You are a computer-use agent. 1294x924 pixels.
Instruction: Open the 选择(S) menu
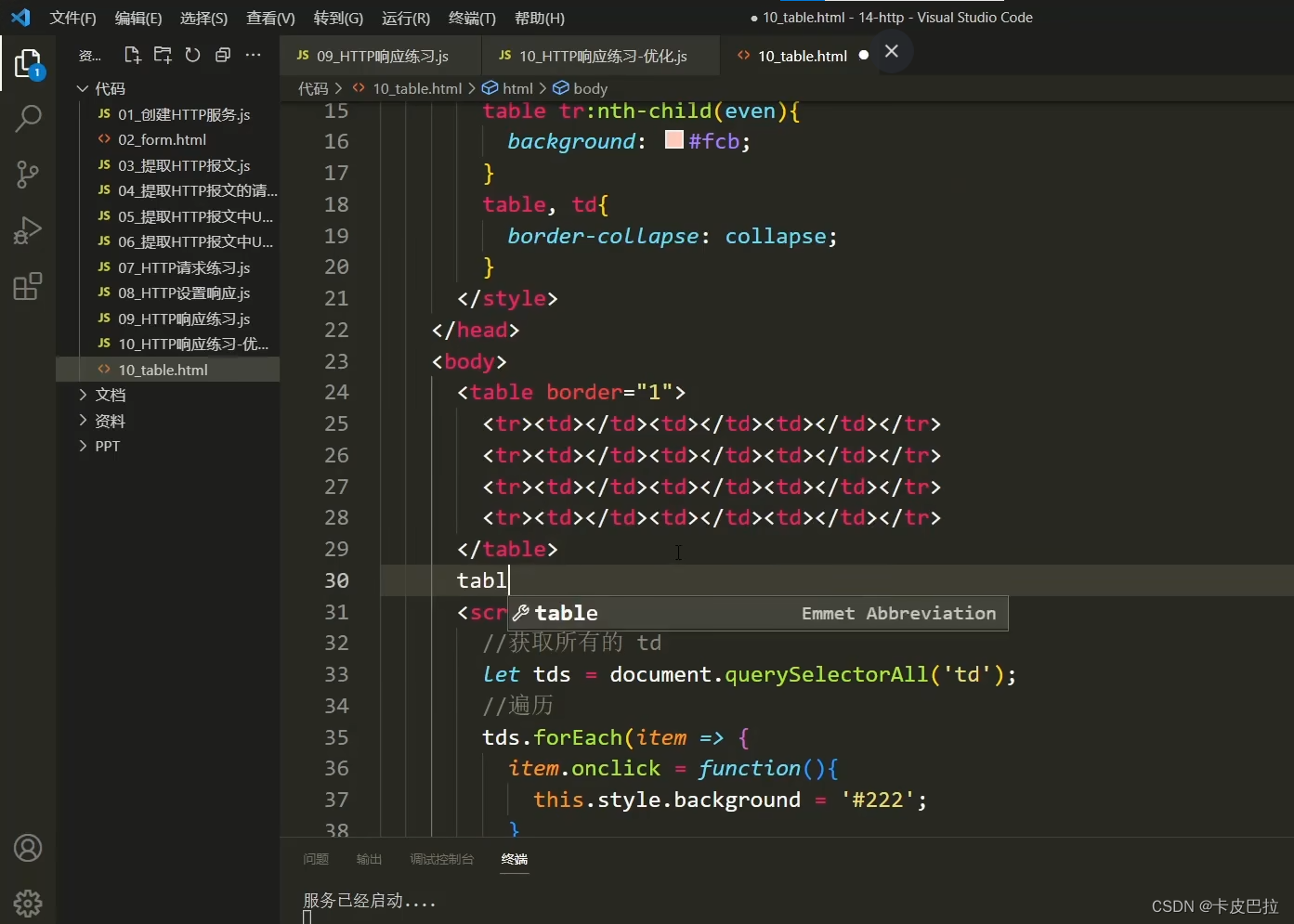[203, 18]
